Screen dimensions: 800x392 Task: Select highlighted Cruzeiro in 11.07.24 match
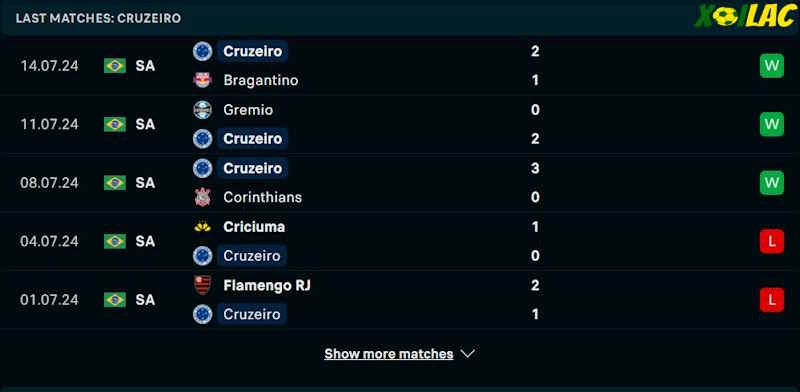tap(253, 139)
